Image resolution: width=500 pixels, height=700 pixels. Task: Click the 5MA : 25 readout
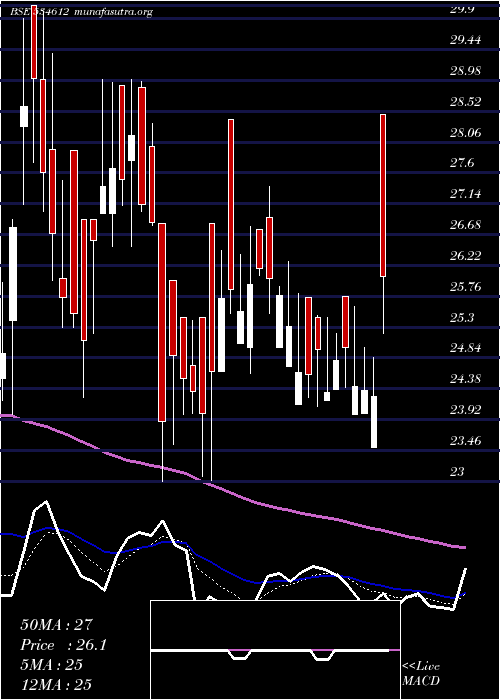click(51, 665)
